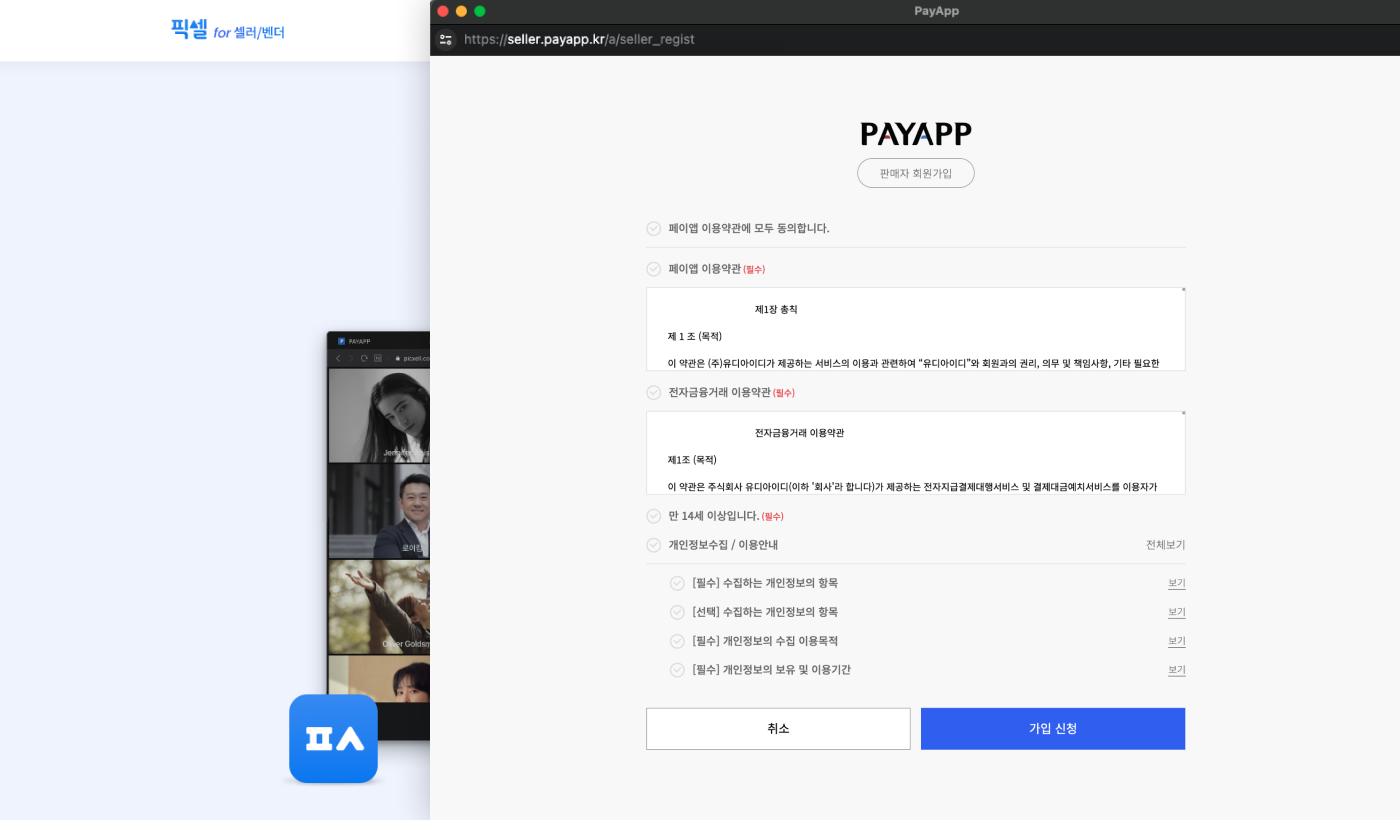Screen dimensions: 1400x820
Task: Click the blue ㅍㅅ app icon in background page
Action: pos(333,739)
